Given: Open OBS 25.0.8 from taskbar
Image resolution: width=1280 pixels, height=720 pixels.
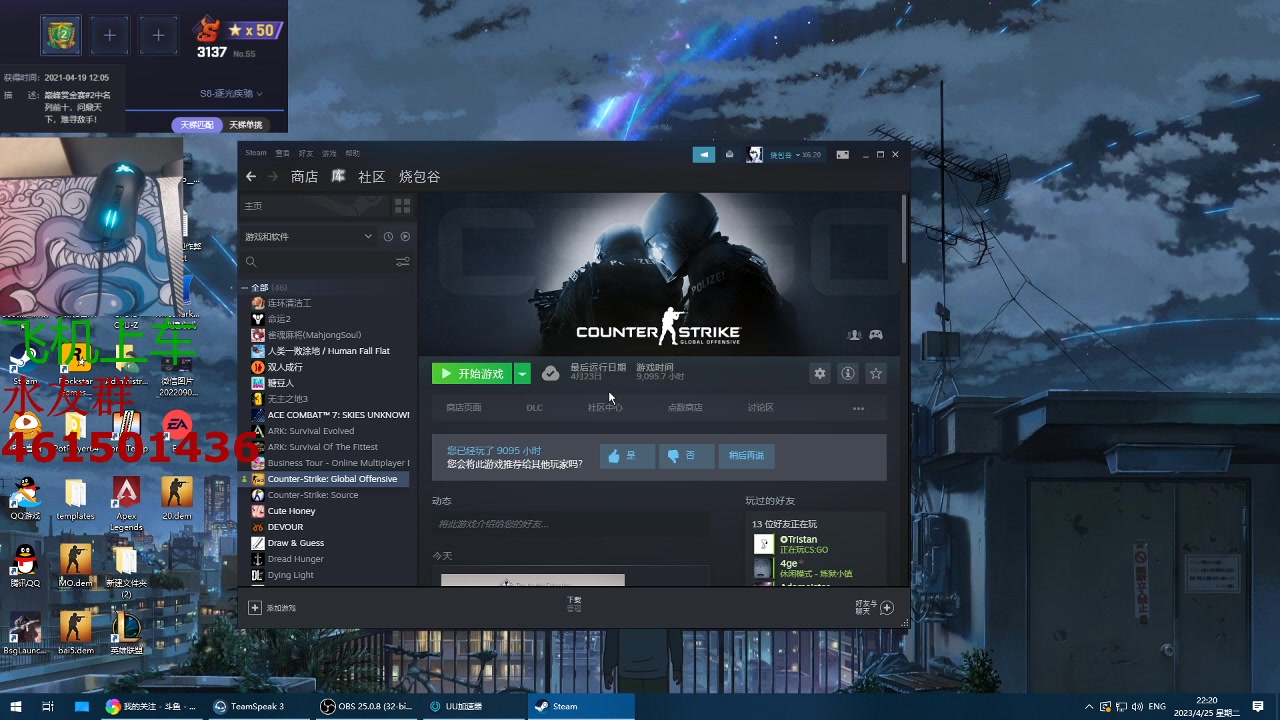Looking at the screenshot, I should (366, 706).
